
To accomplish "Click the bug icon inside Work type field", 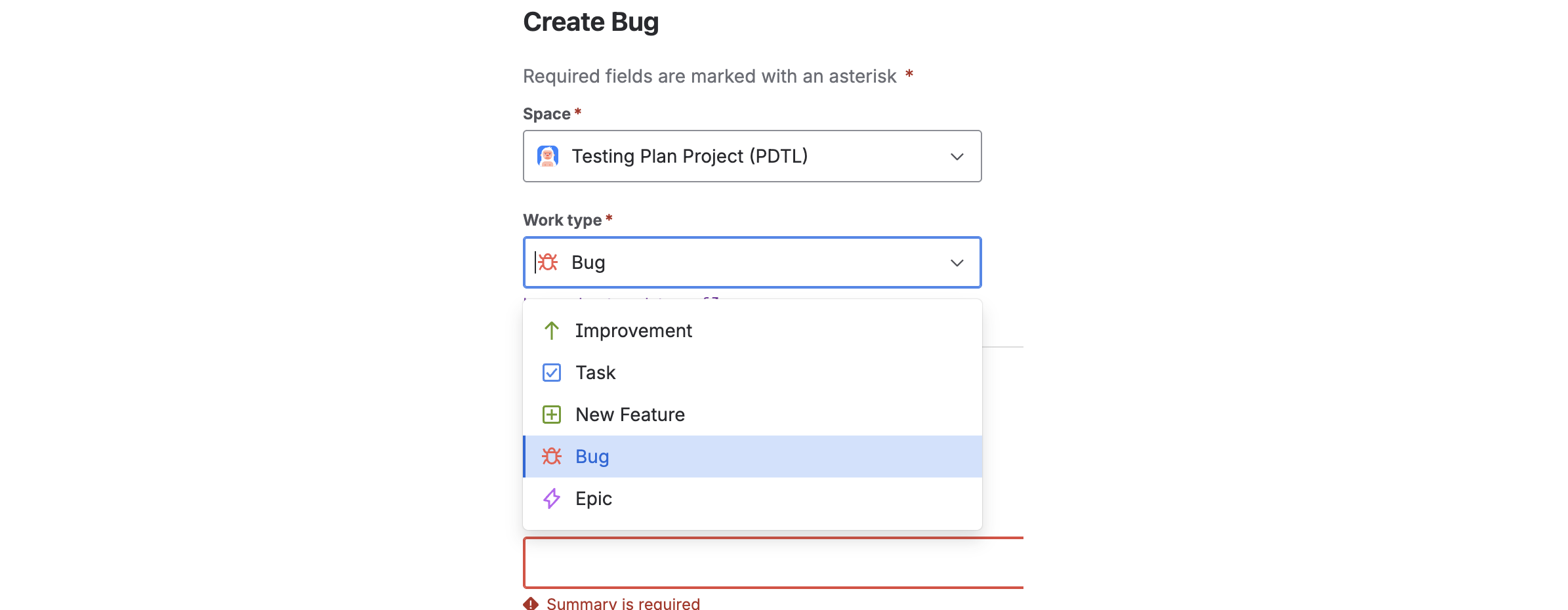I will click(548, 262).
